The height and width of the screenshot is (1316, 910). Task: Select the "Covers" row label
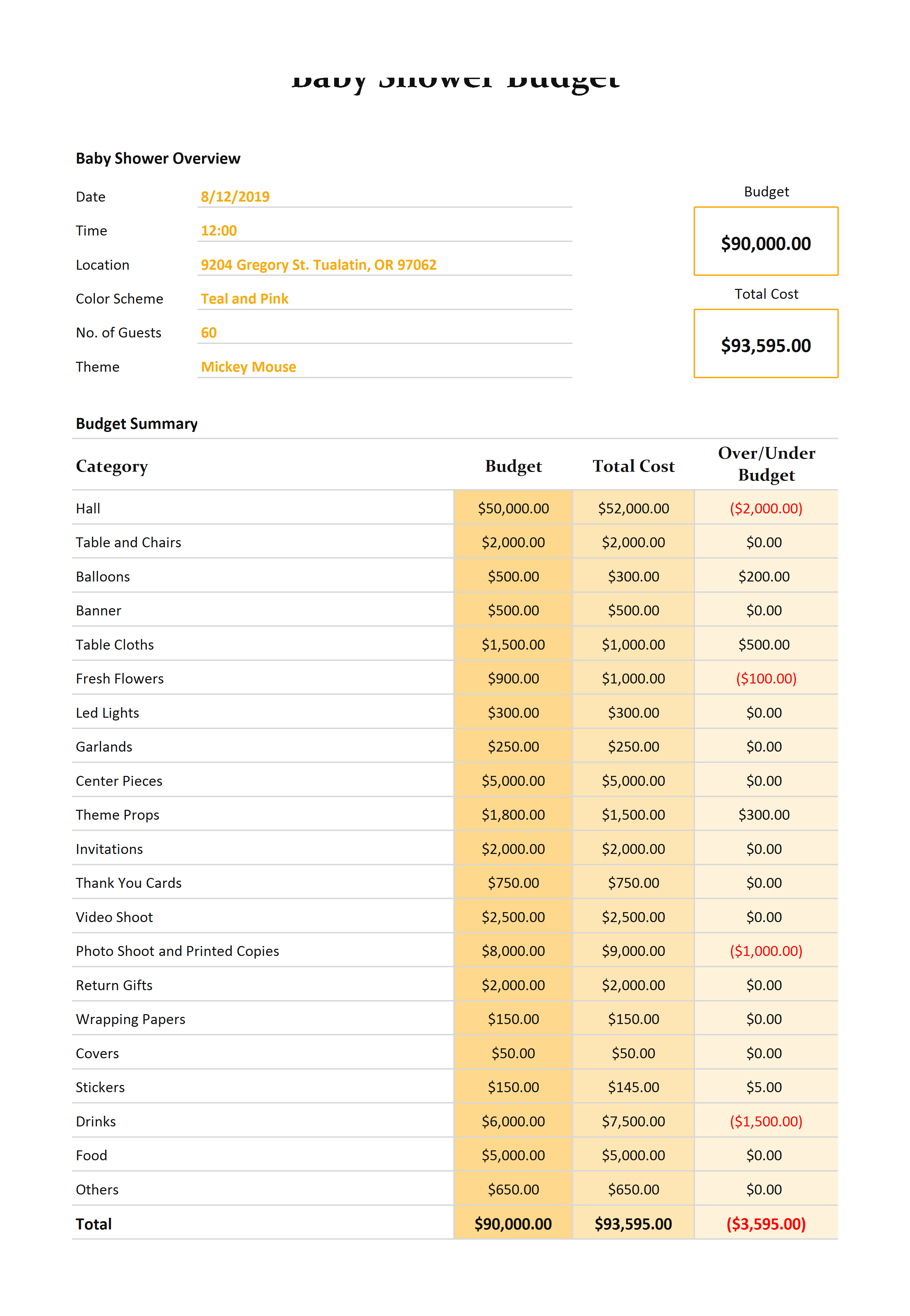98,1053
